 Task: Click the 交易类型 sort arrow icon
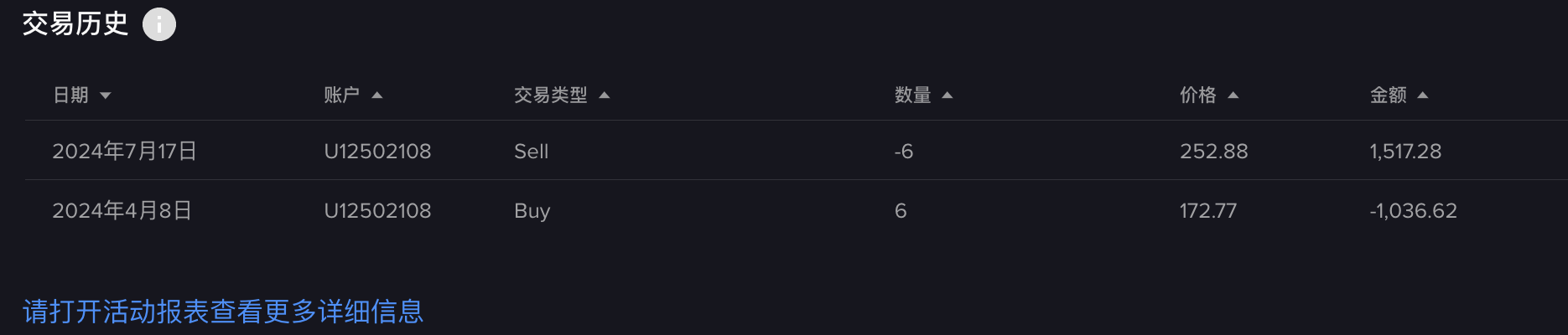coord(605,95)
